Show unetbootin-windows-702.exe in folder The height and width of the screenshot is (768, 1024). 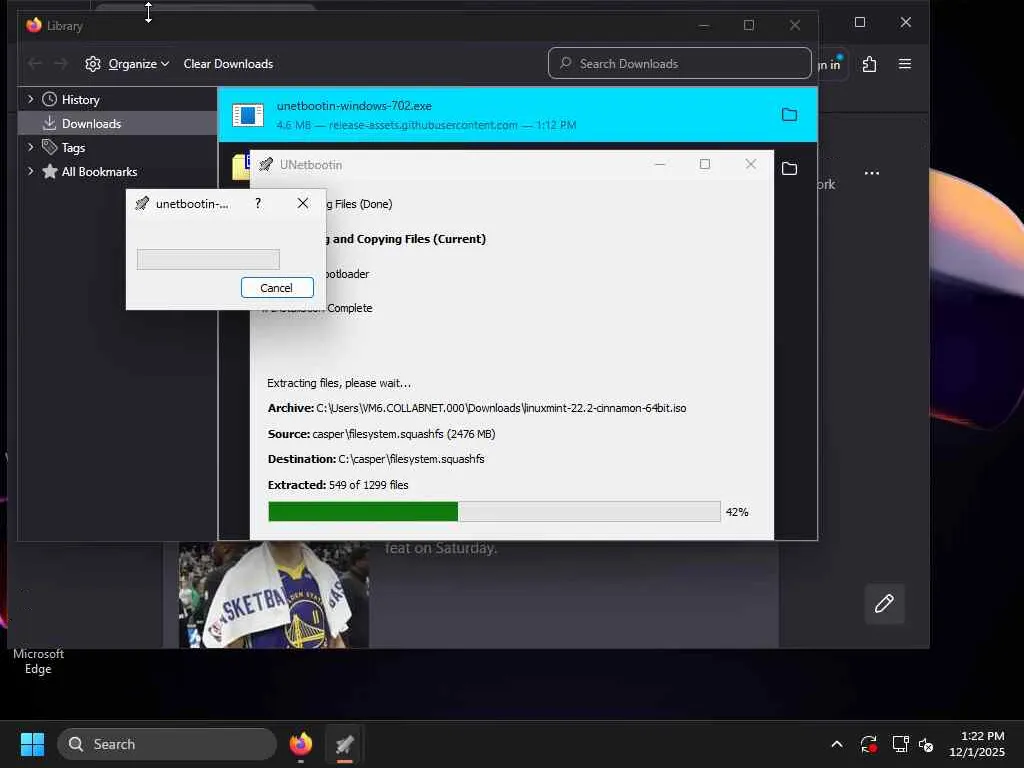click(789, 115)
